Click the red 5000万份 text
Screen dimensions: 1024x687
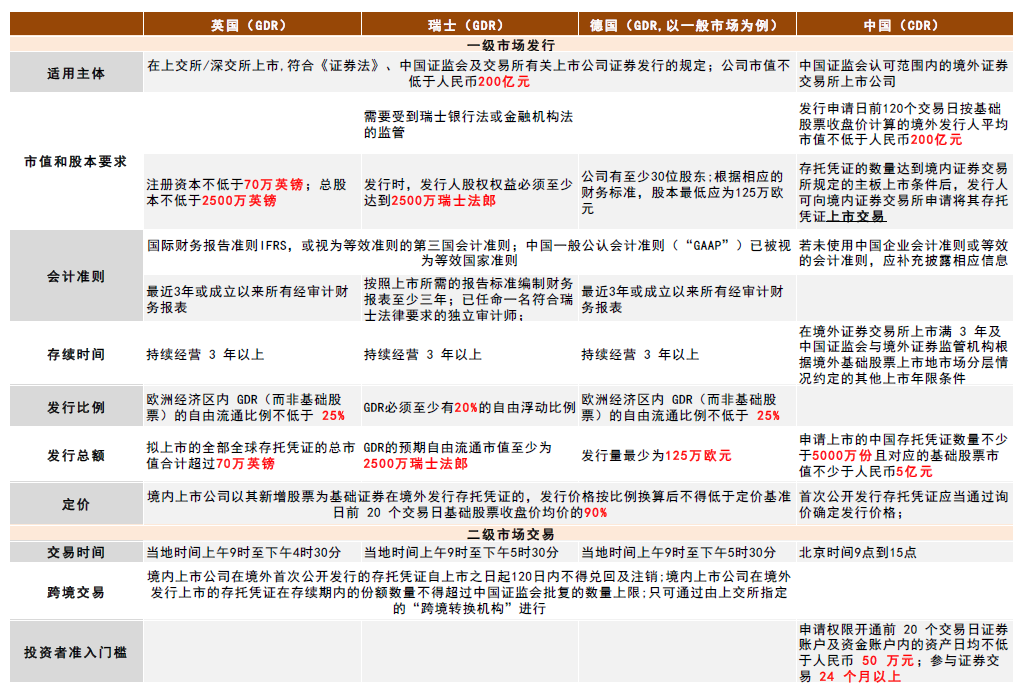(842, 455)
